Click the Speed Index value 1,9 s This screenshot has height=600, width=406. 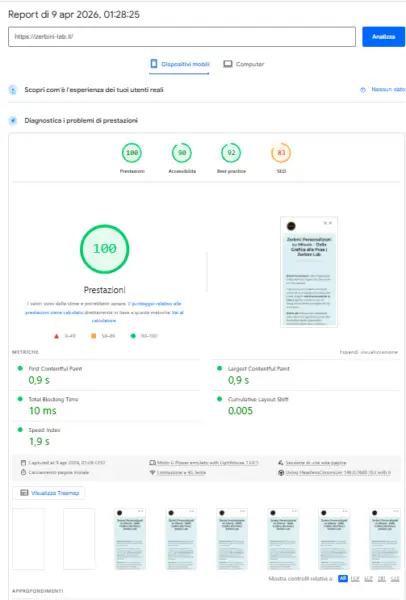tap(39, 441)
